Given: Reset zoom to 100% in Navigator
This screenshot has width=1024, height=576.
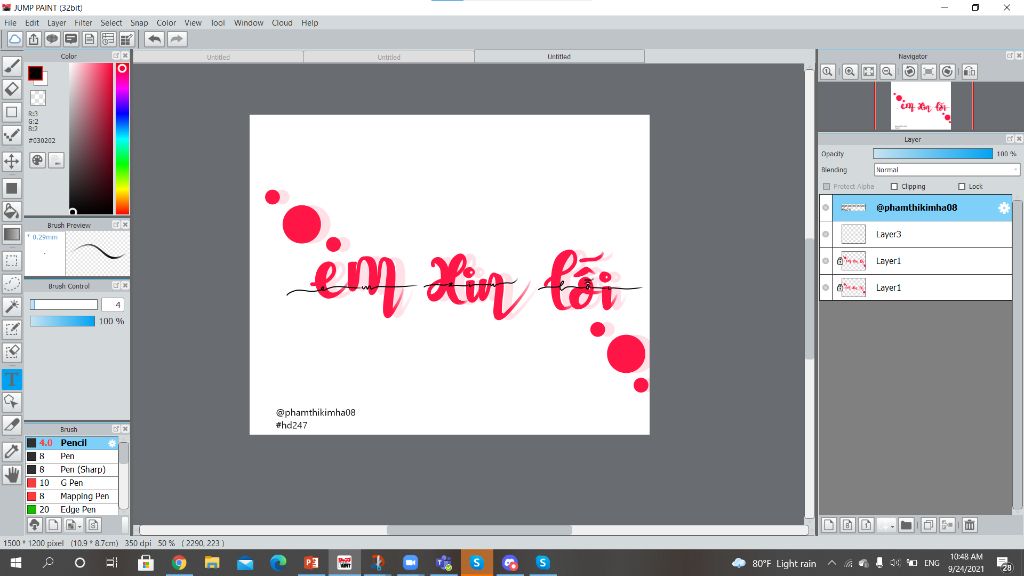Looking at the screenshot, I should point(827,72).
